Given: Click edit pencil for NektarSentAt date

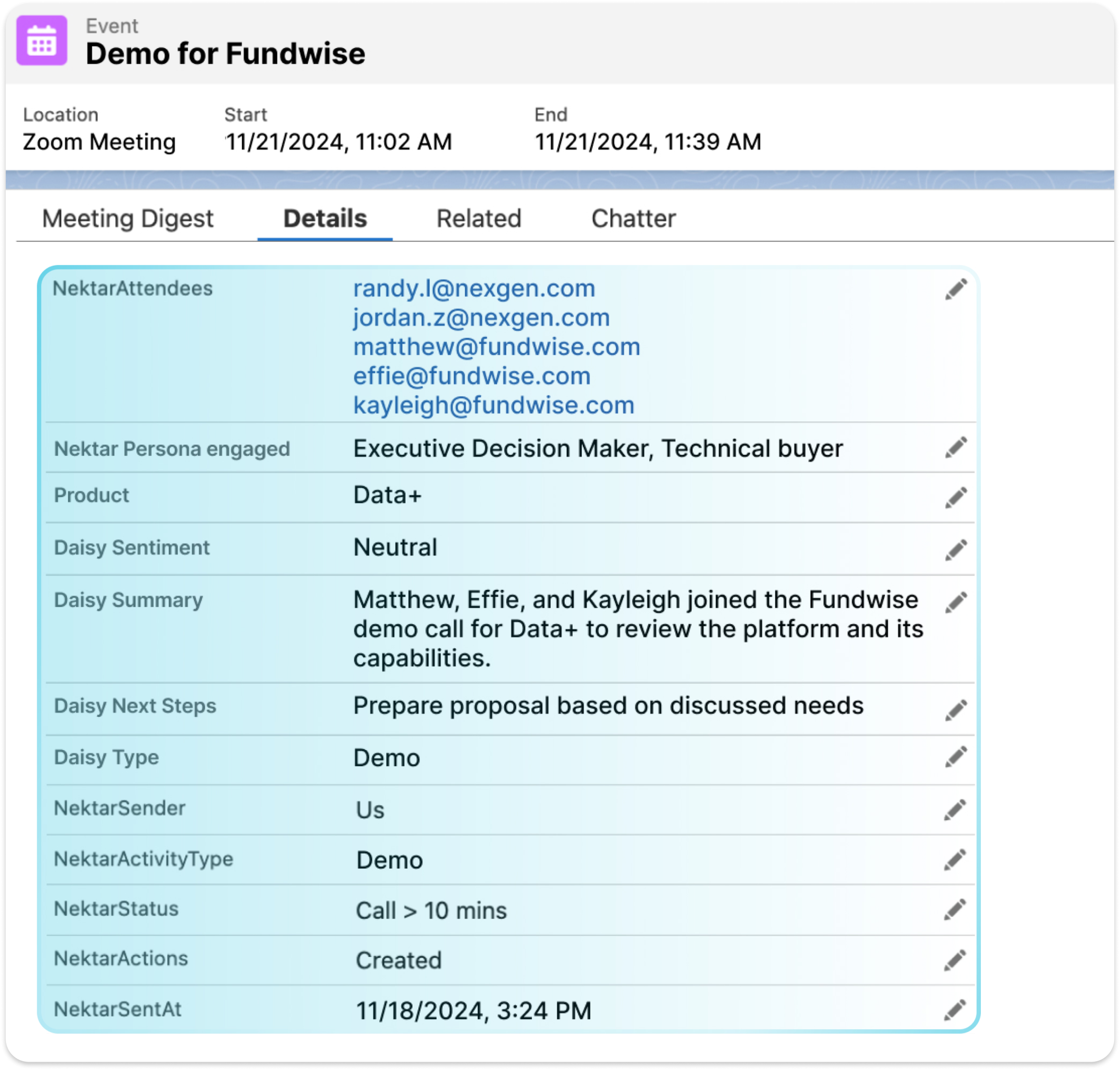Looking at the screenshot, I should click(x=955, y=1010).
